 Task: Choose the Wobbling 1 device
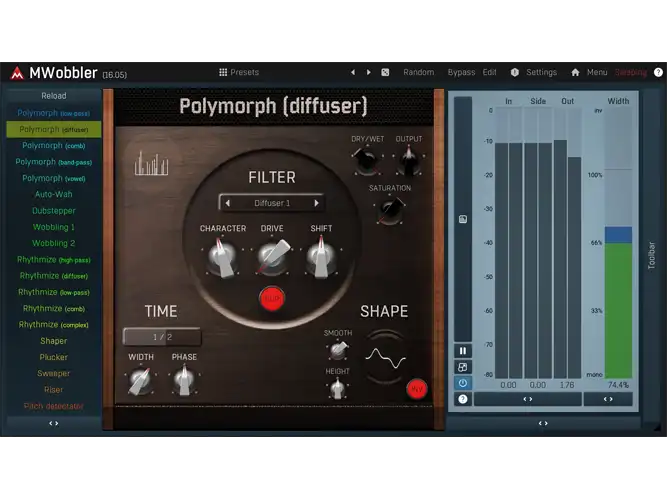click(54, 227)
